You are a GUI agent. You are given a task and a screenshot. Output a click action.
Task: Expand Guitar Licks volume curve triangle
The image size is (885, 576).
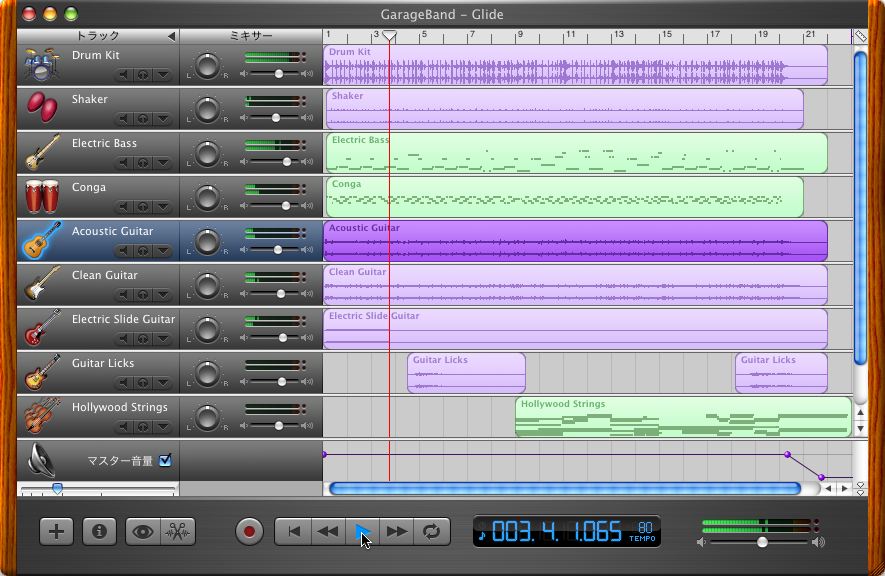[163, 382]
